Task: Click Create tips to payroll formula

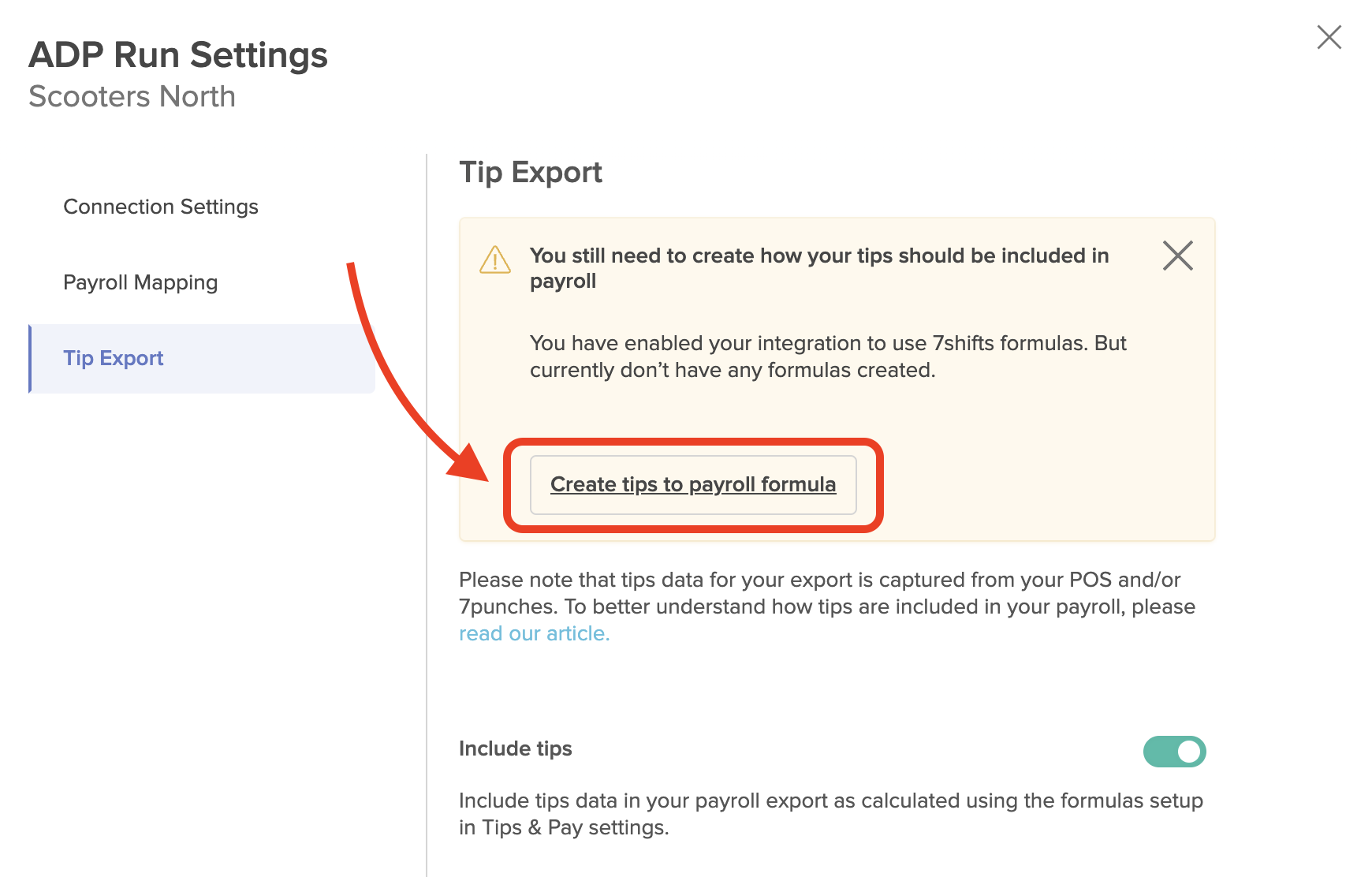Action: pos(693,484)
